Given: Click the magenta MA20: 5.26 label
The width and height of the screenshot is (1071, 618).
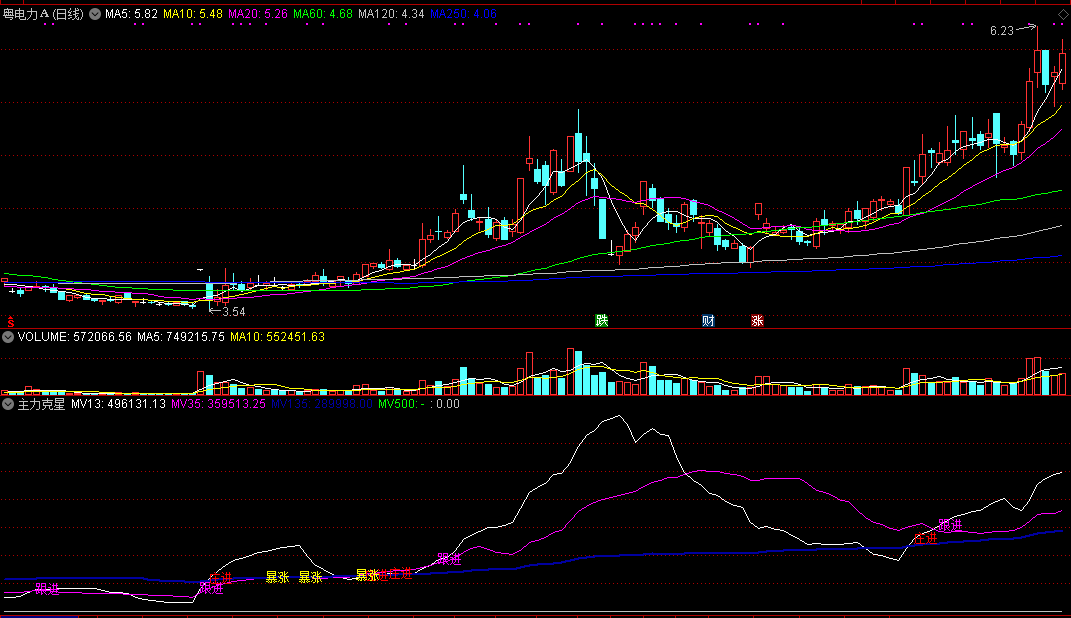Looking at the screenshot, I should [x=258, y=14].
